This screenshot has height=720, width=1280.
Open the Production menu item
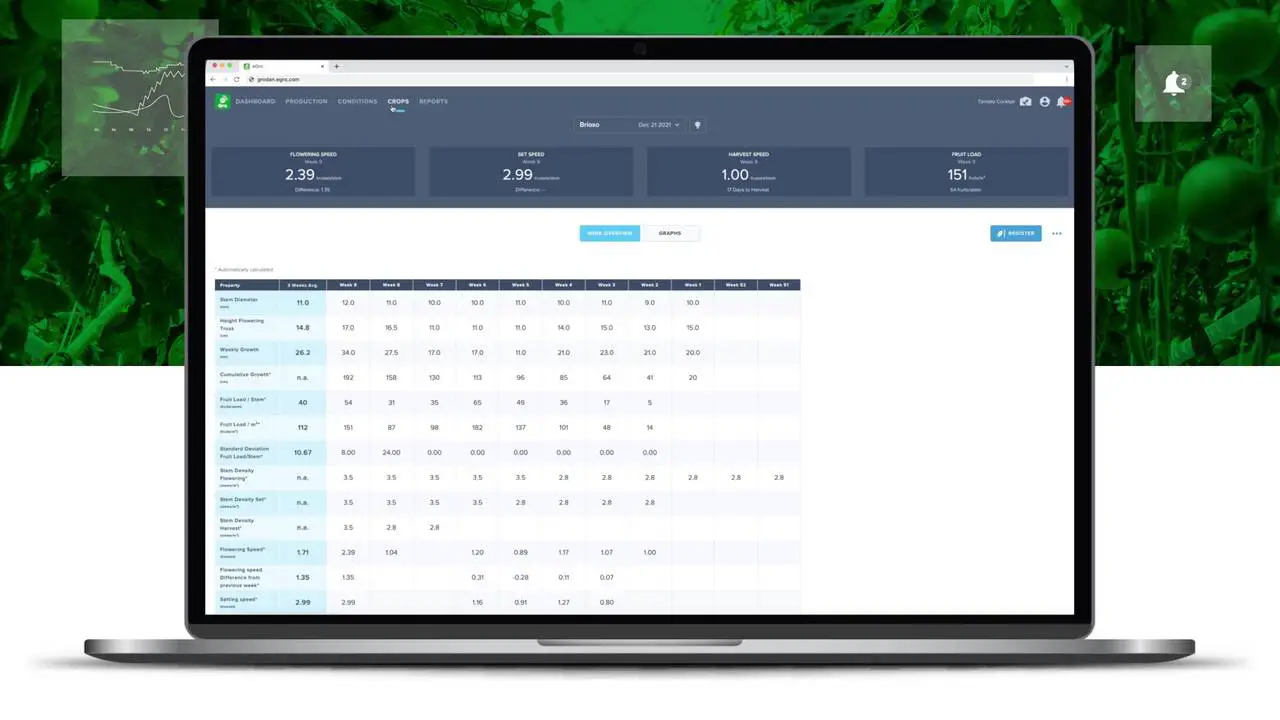(x=306, y=101)
